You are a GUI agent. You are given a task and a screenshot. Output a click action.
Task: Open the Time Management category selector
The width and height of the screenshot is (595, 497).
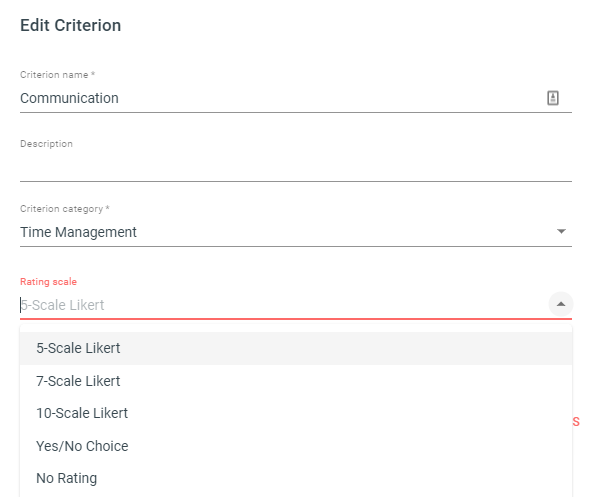296,232
